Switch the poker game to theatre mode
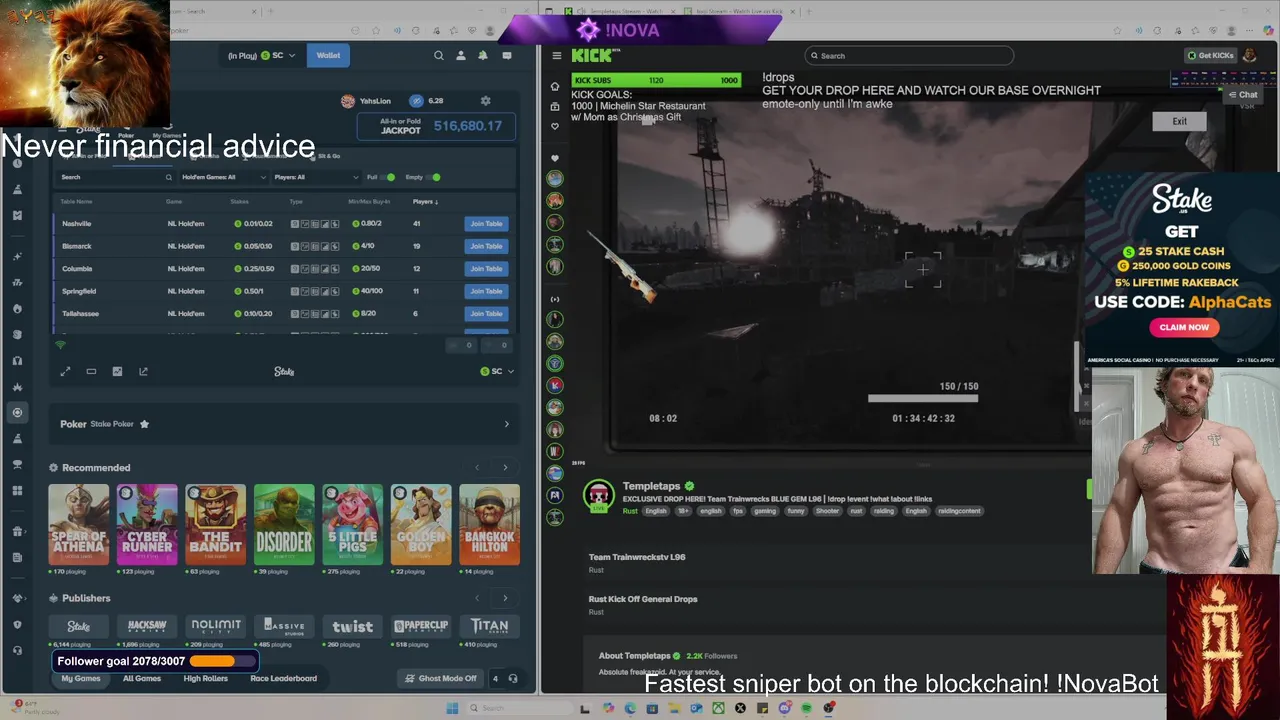Image resolution: width=1280 pixels, height=720 pixels. click(x=91, y=371)
